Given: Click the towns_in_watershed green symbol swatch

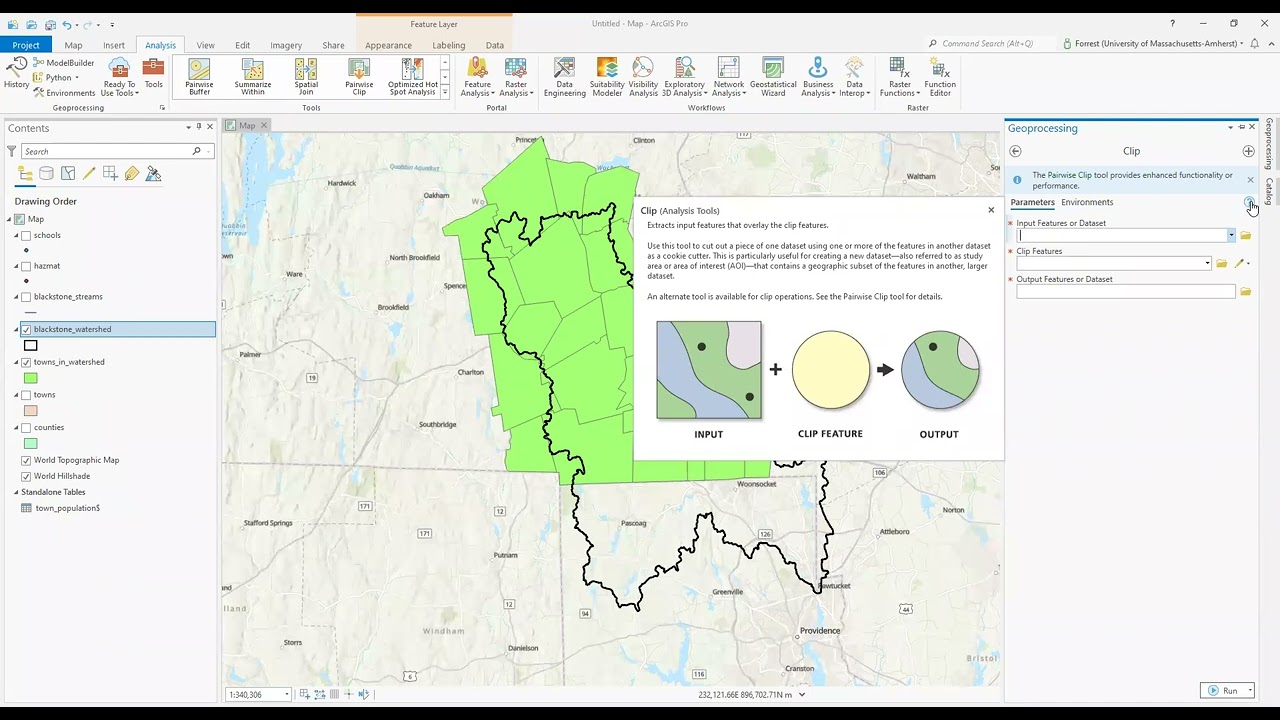Looking at the screenshot, I should coord(31,378).
